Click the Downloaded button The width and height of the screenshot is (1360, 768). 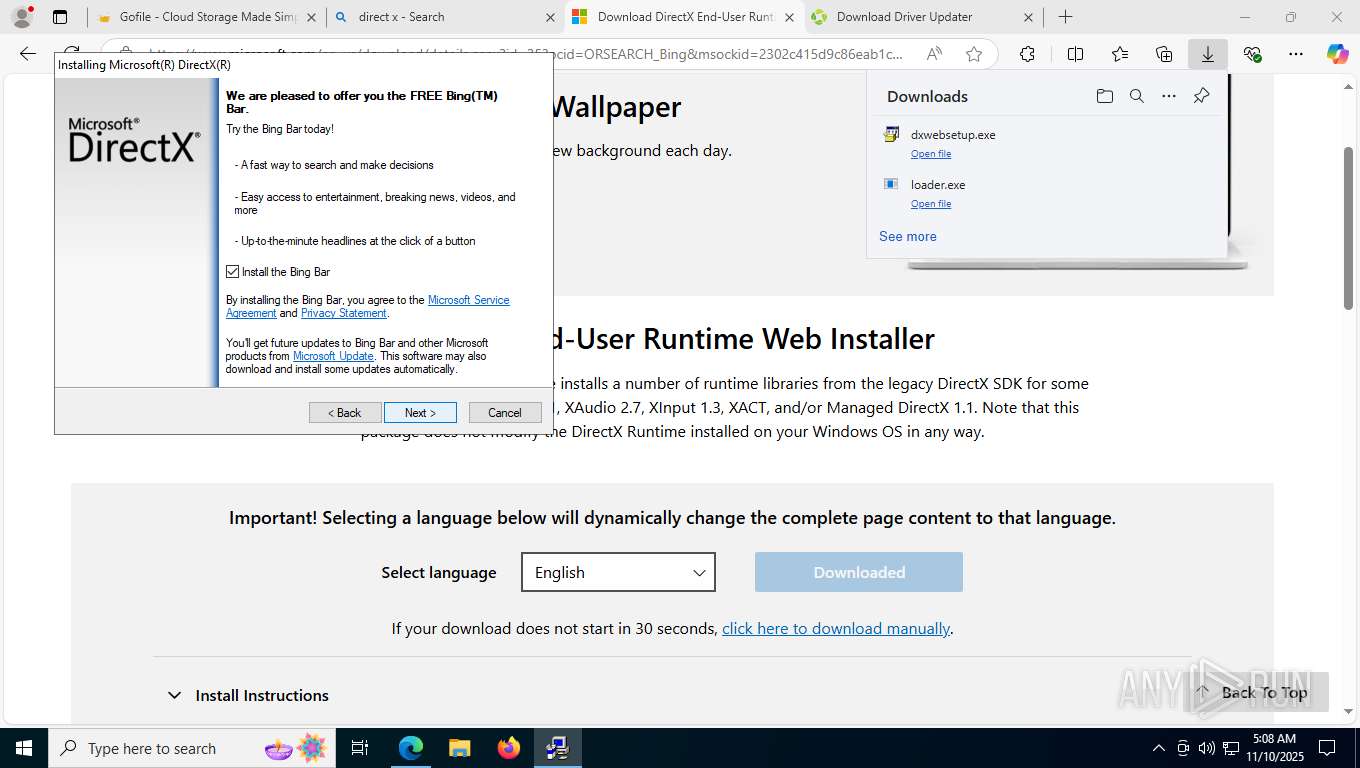859,572
